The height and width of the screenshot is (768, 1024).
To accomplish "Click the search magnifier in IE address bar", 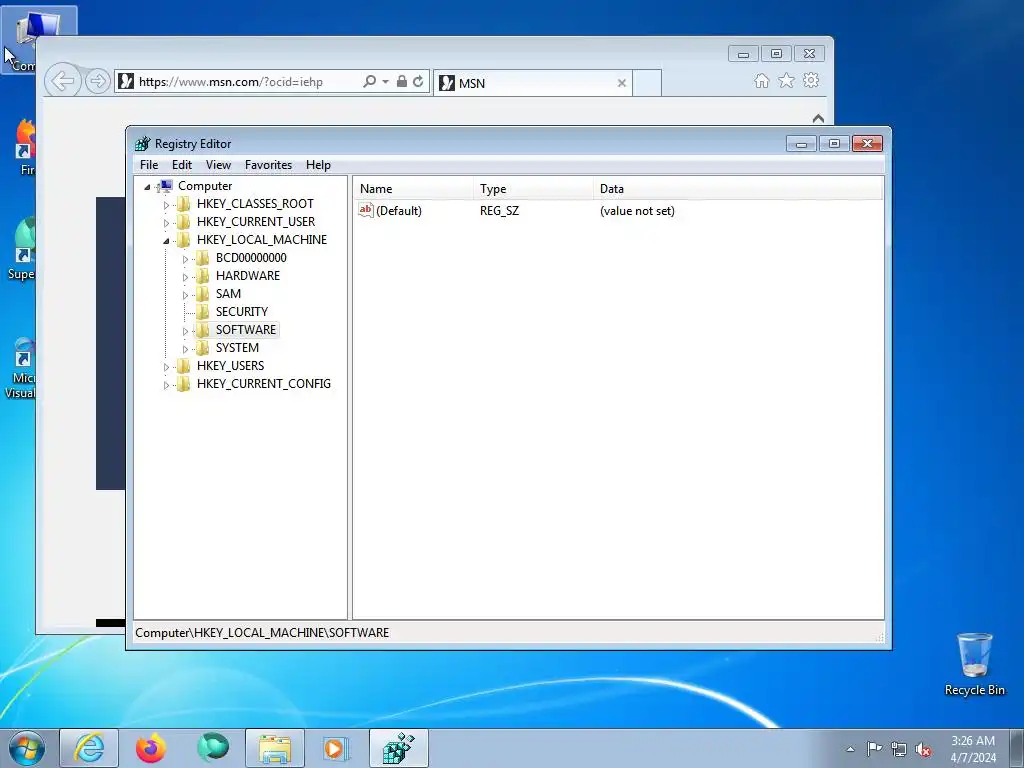I will [x=369, y=82].
